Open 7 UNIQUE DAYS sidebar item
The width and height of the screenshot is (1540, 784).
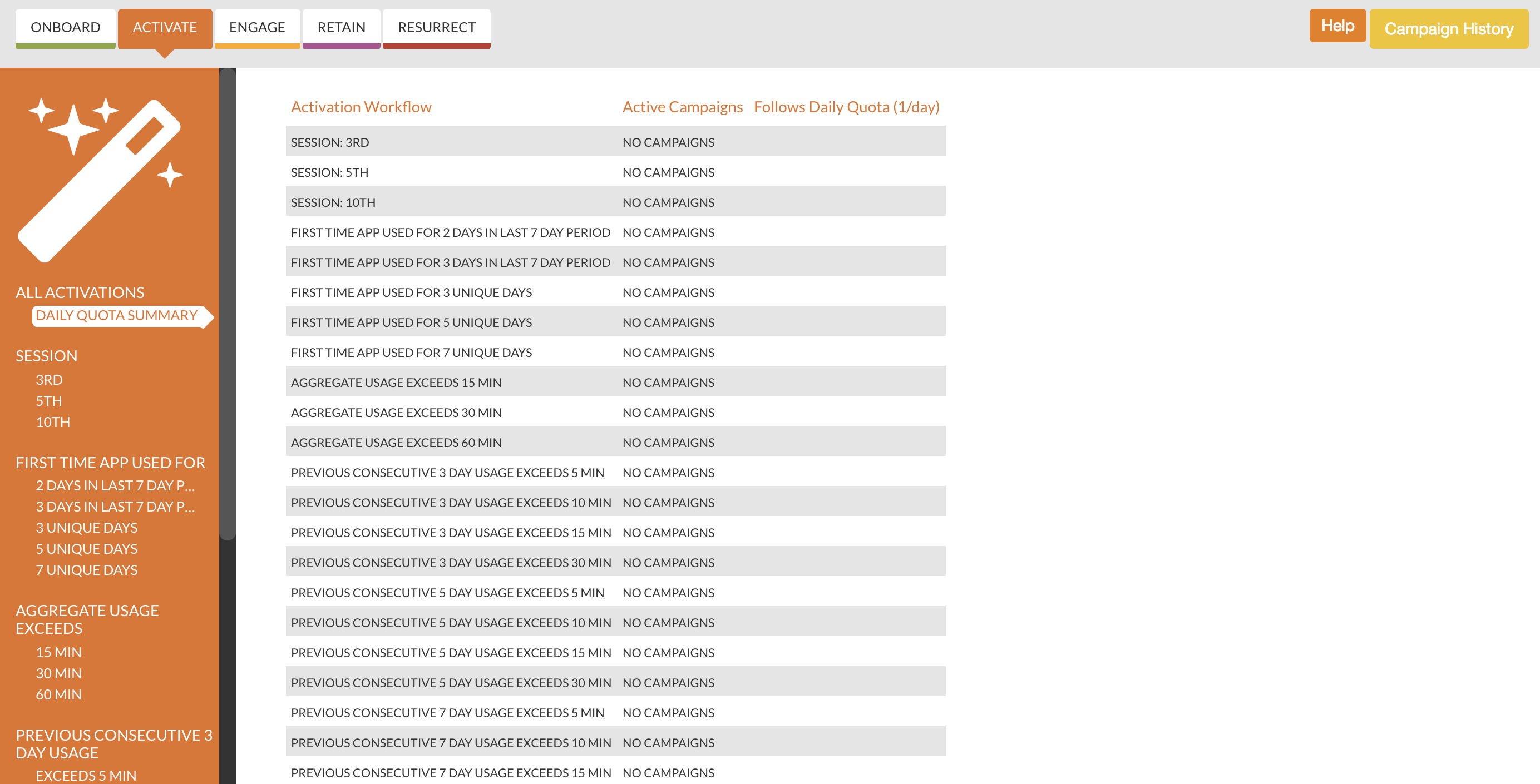pyautogui.click(x=87, y=570)
